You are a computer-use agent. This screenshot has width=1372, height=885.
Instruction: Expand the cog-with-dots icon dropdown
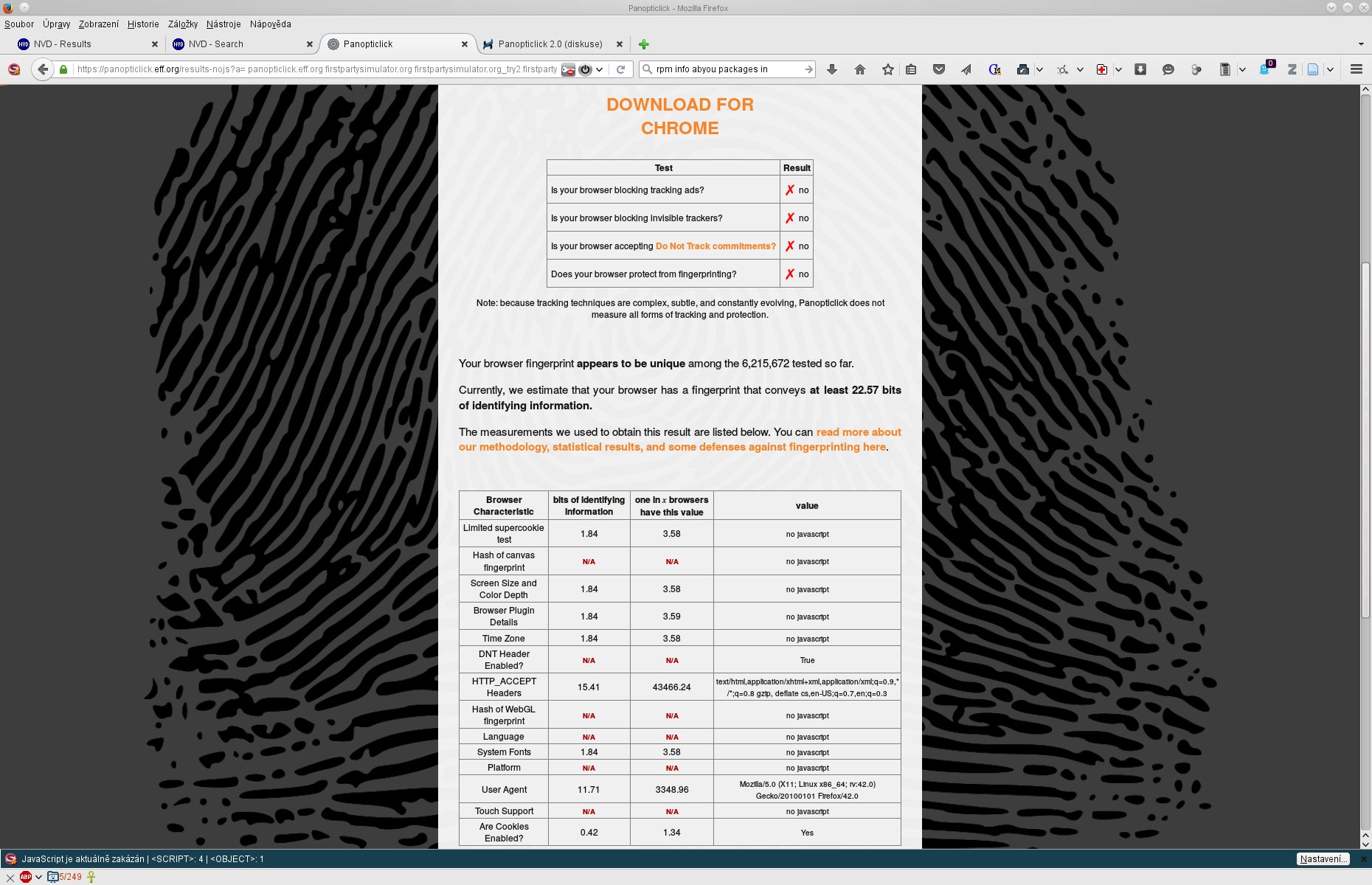coord(1080,69)
